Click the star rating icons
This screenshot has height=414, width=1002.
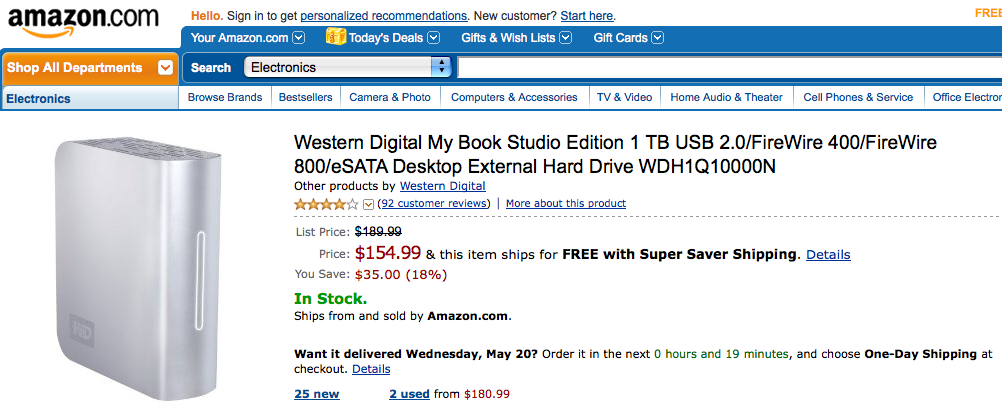click(326, 204)
